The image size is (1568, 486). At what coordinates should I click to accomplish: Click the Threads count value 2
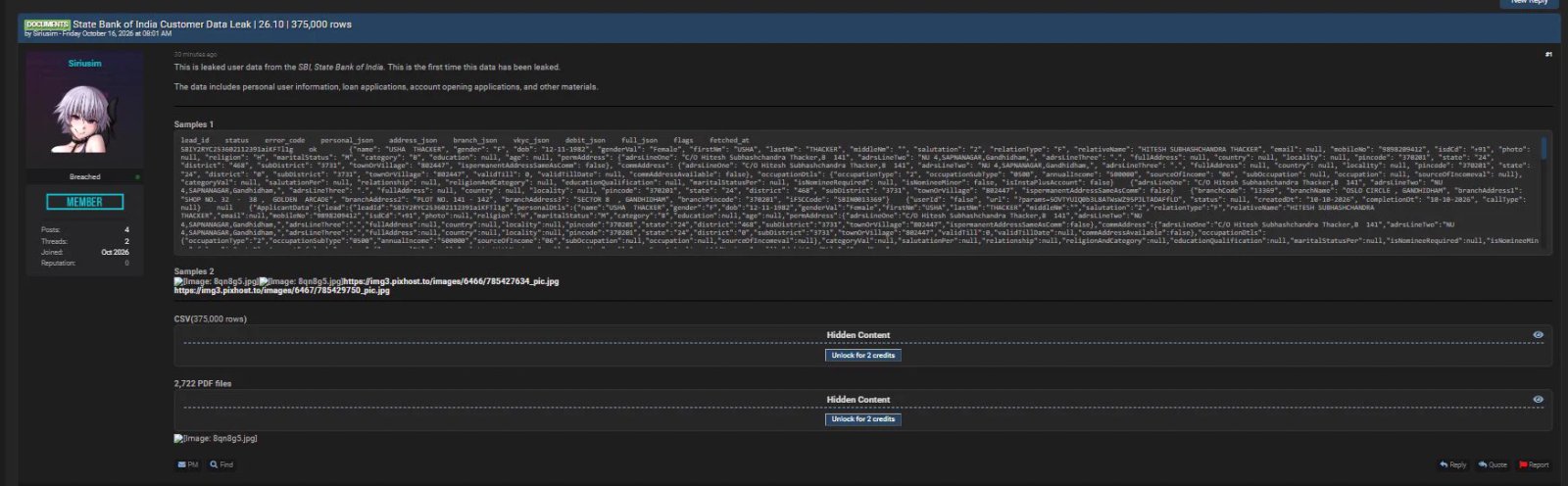126,241
